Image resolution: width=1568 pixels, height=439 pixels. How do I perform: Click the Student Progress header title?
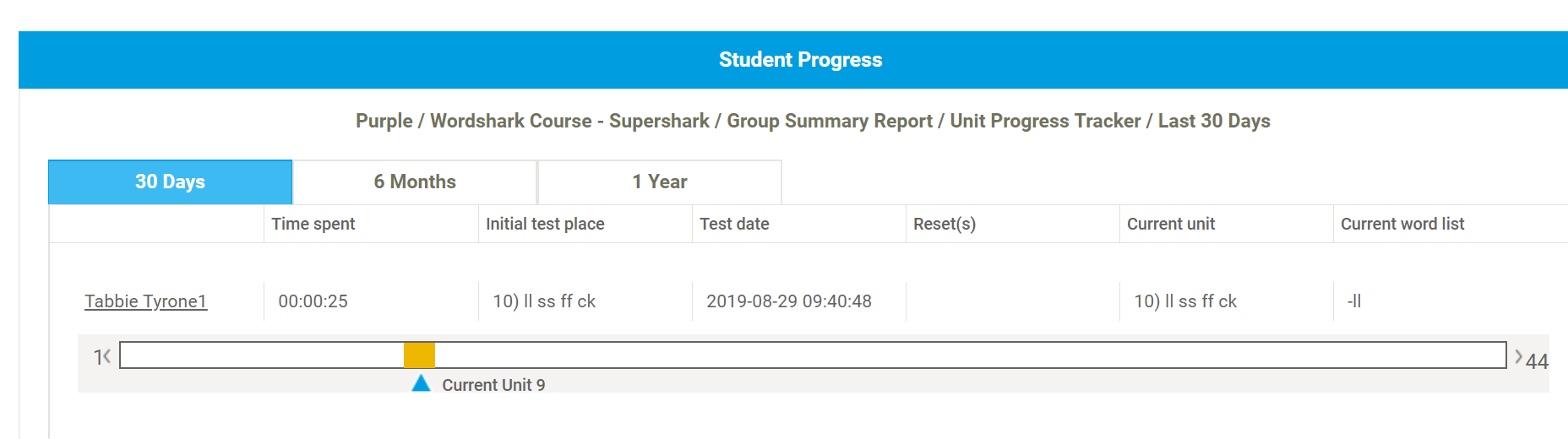click(x=800, y=60)
